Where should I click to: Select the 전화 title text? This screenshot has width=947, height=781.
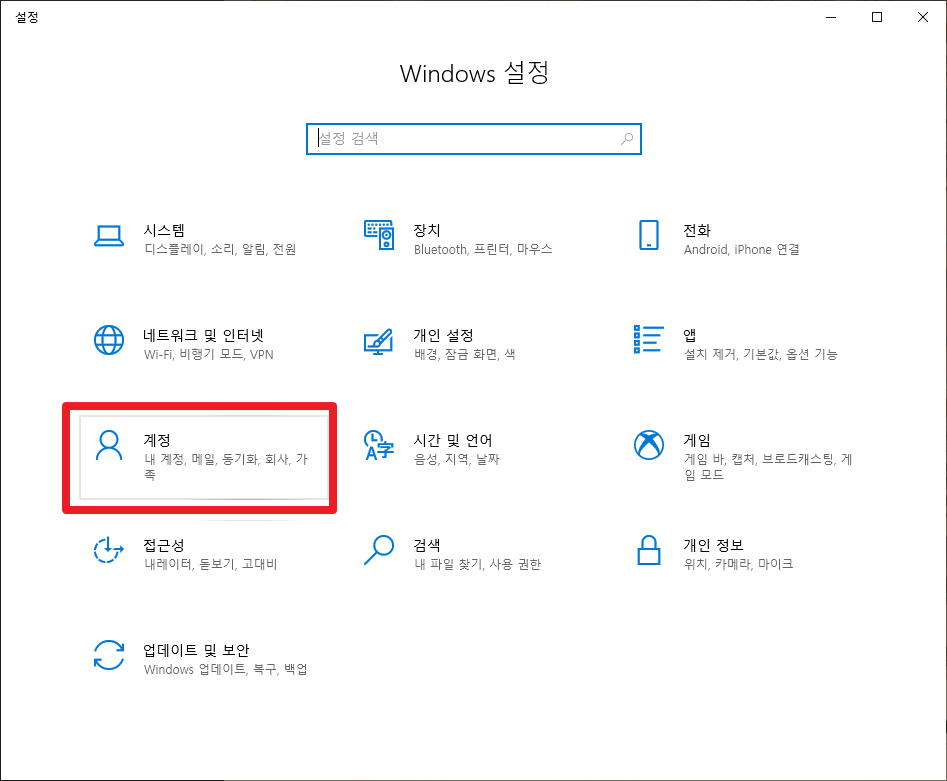(x=696, y=230)
